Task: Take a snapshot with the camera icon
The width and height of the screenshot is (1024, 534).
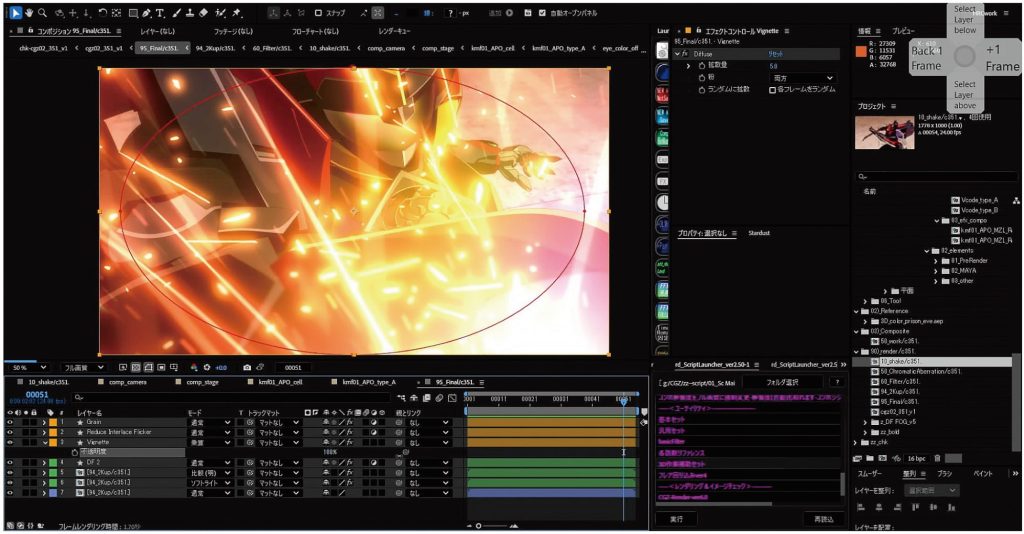Action: pos(247,368)
